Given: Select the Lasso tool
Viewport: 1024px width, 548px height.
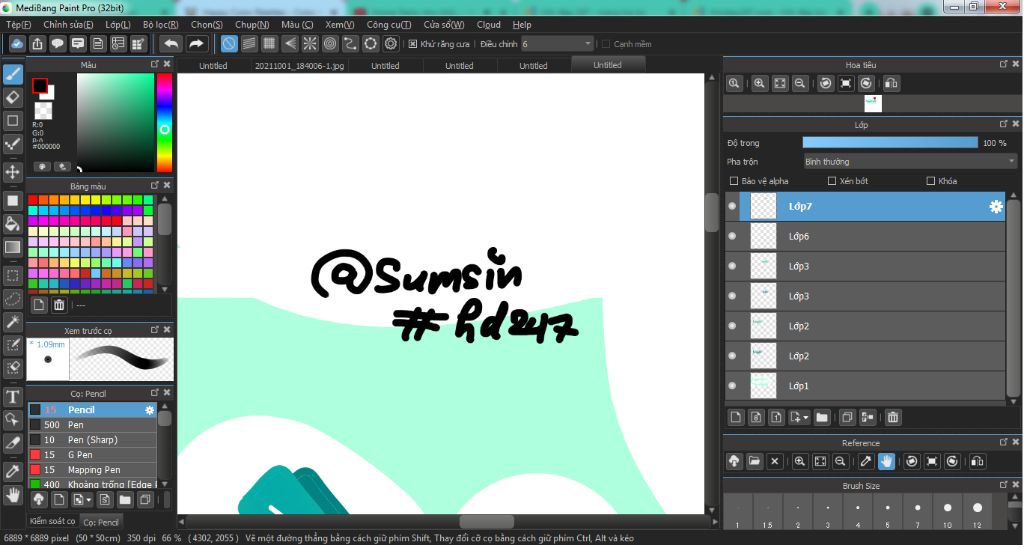Looking at the screenshot, I should (12, 299).
